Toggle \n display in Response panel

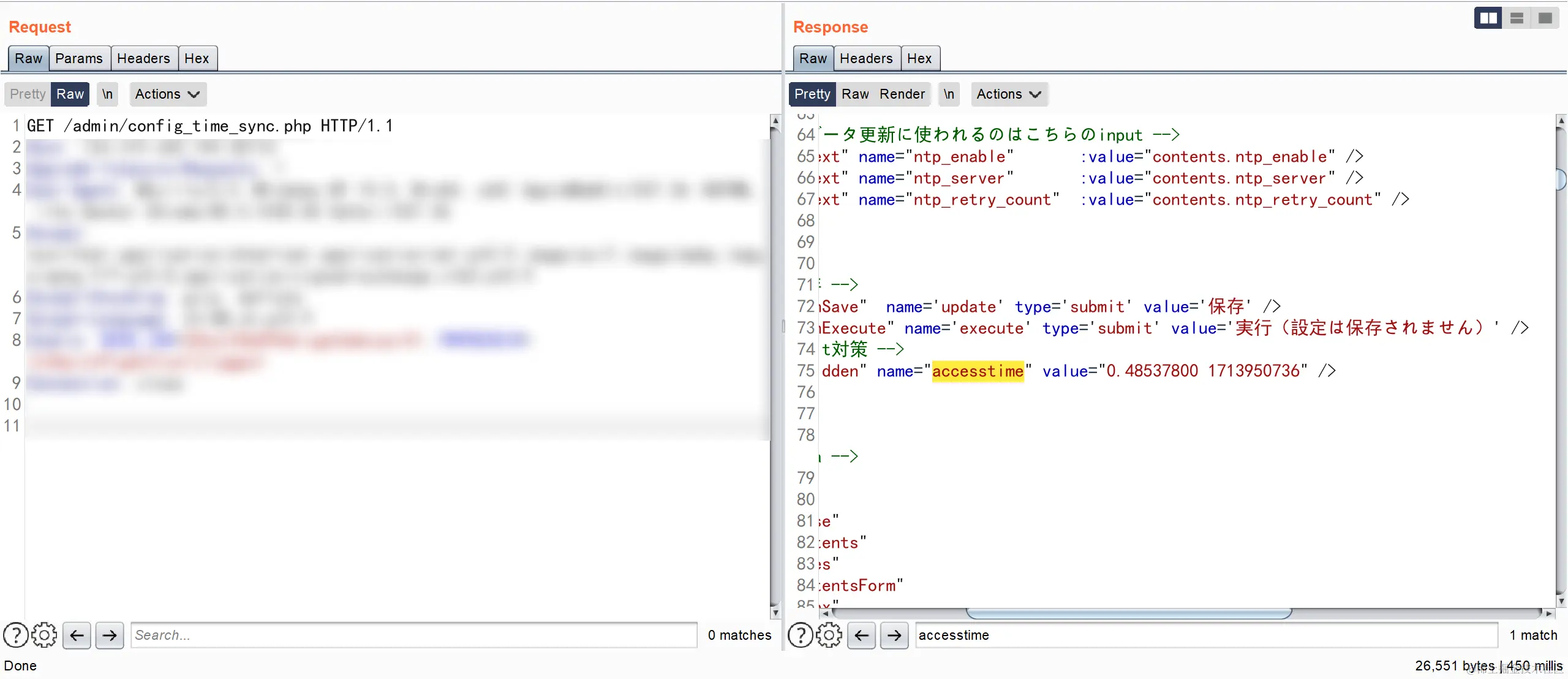pyautogui.click(x=949, y=94)
